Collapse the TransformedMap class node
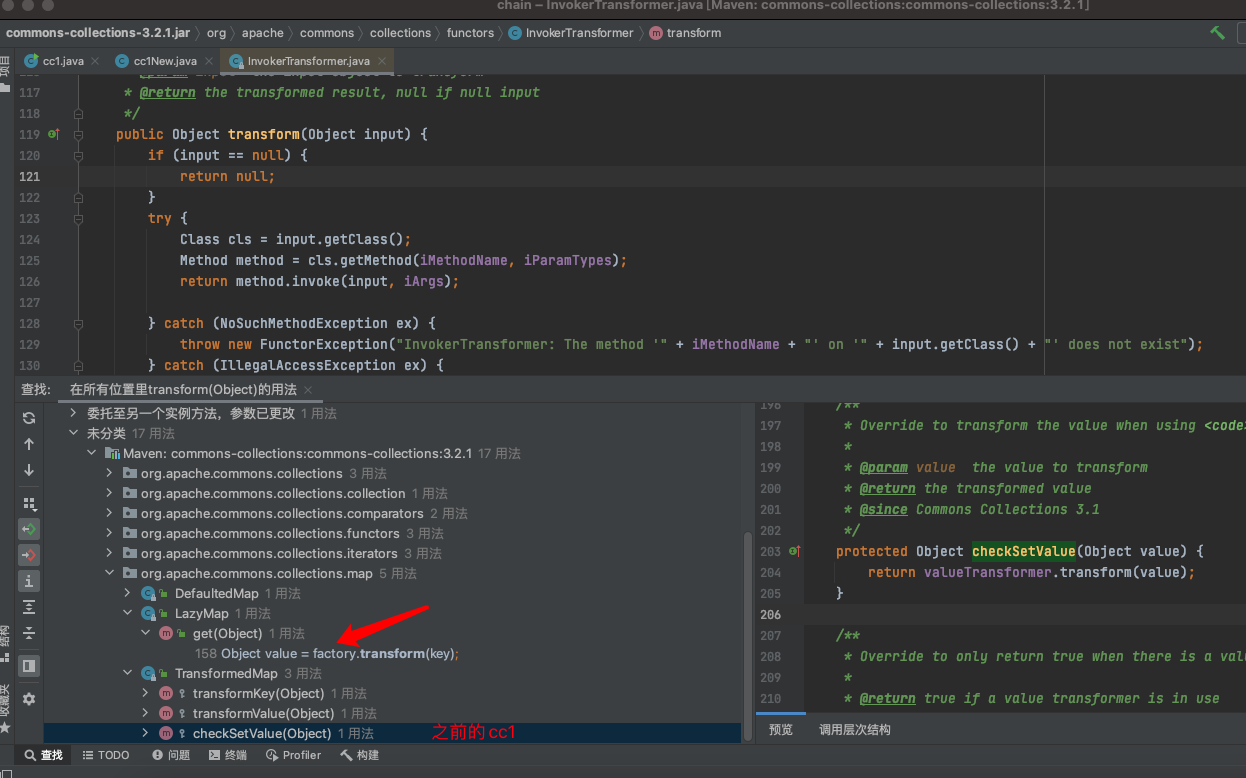 [x=127, y=673]
